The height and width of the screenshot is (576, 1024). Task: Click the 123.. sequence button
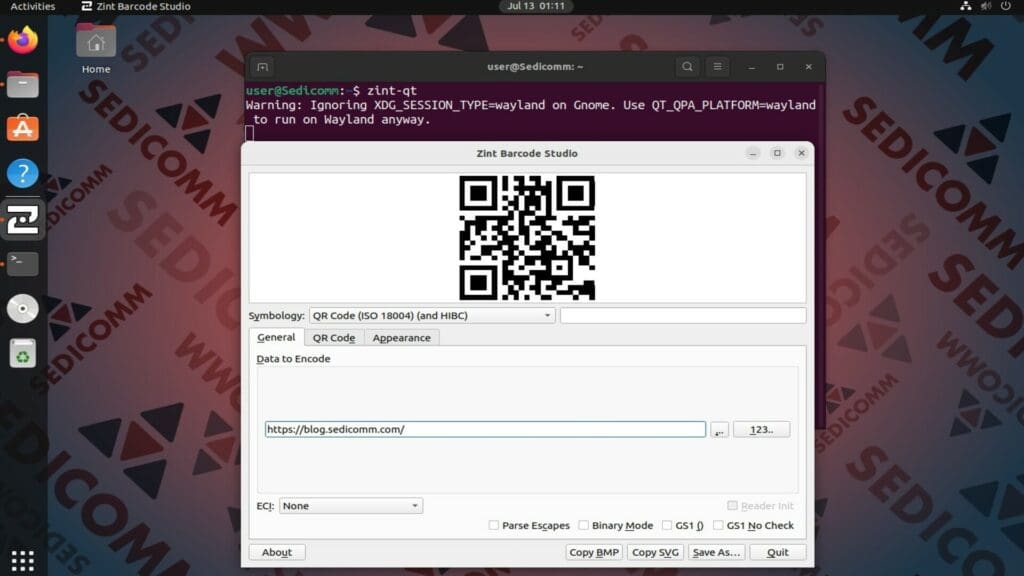(761, 430)
